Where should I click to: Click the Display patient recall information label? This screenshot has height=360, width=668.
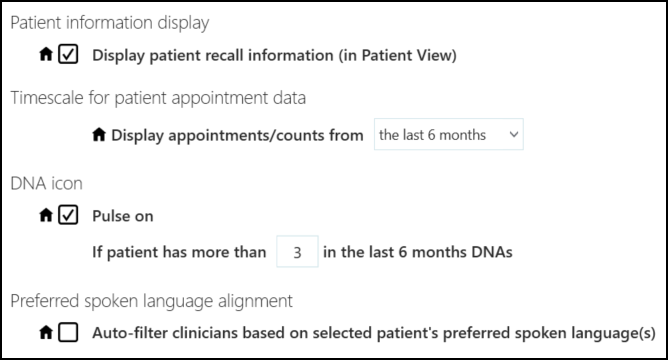[x=274, y=55]
